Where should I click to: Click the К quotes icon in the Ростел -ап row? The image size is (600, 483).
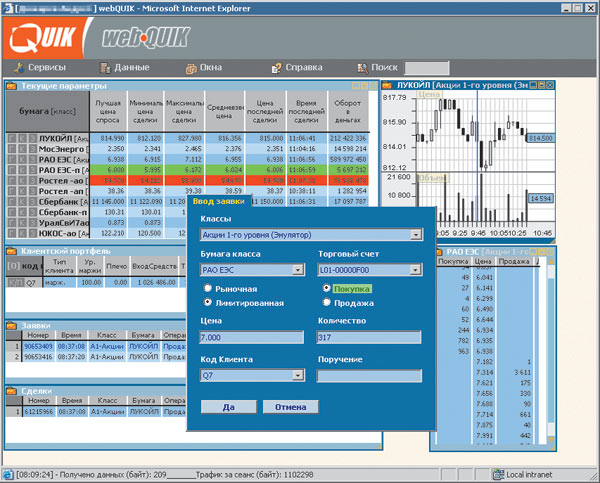coord(22,191)
